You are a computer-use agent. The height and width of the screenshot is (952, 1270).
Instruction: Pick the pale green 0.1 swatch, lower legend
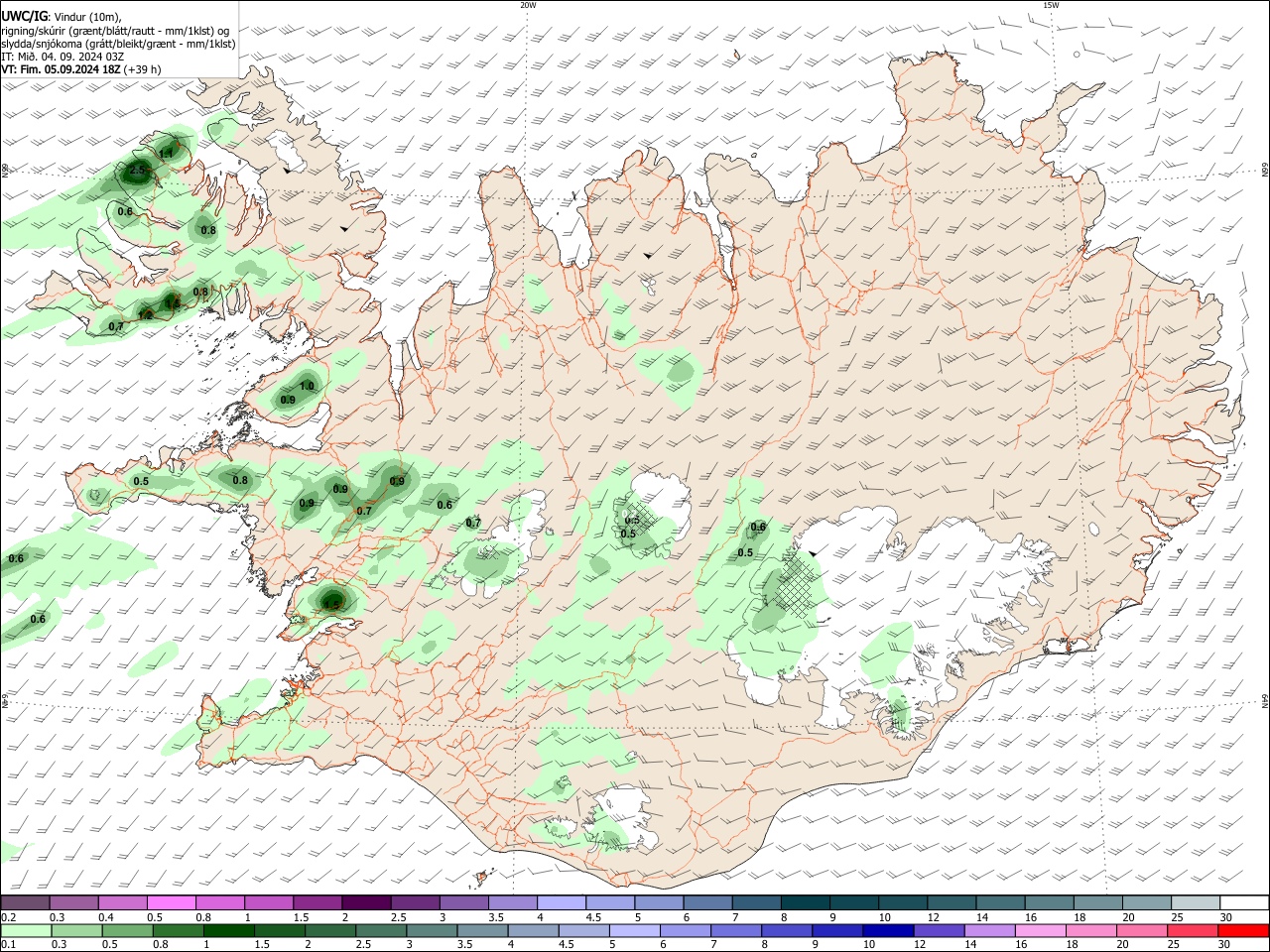(26, 930)
